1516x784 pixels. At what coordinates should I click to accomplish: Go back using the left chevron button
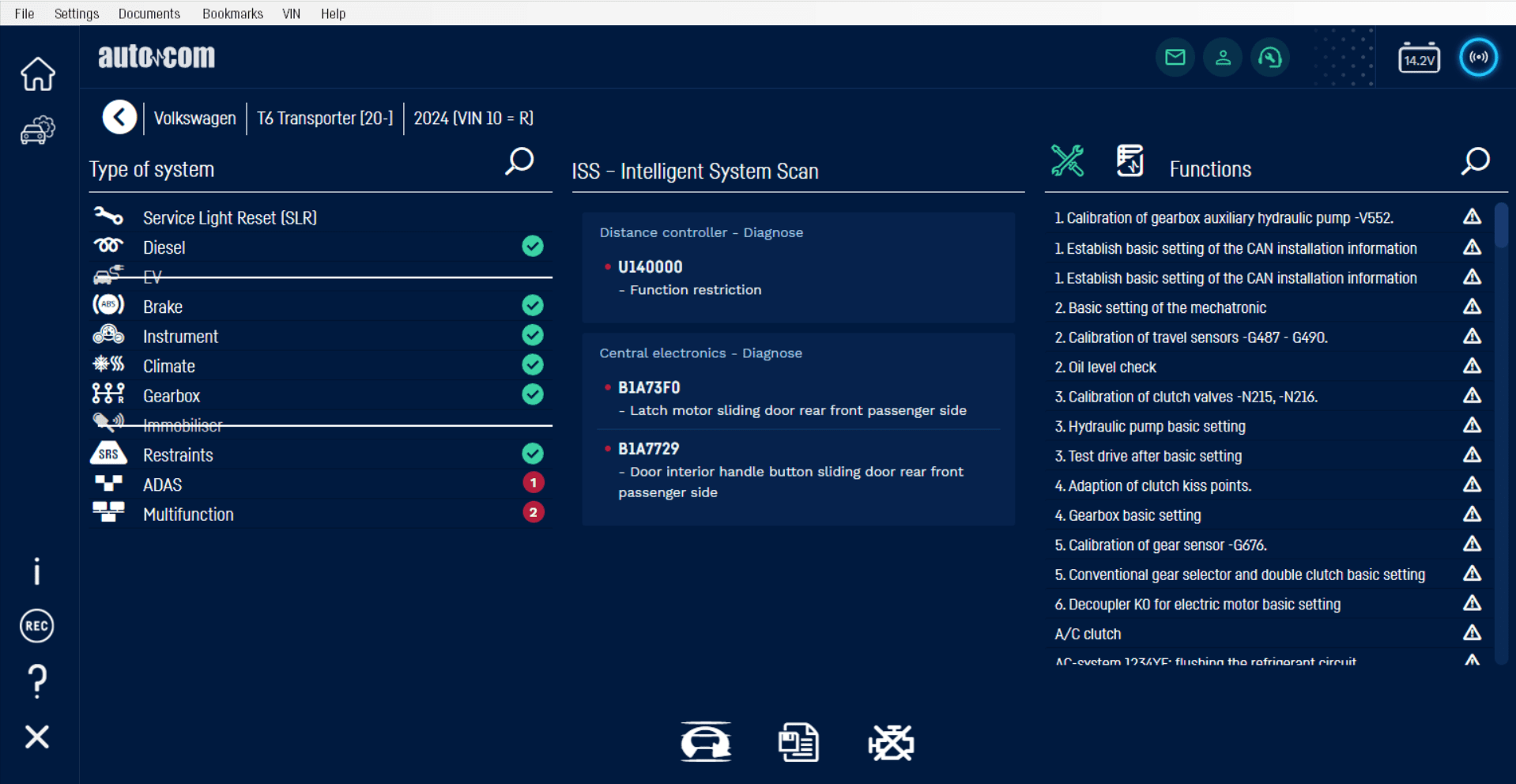(x=119, y=118)
